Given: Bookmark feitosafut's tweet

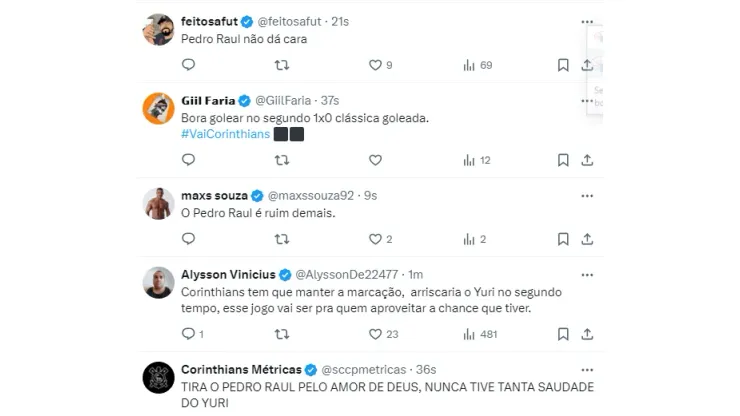Looking at the screenshot, I should pyautogui.click(x=562, y=65).
